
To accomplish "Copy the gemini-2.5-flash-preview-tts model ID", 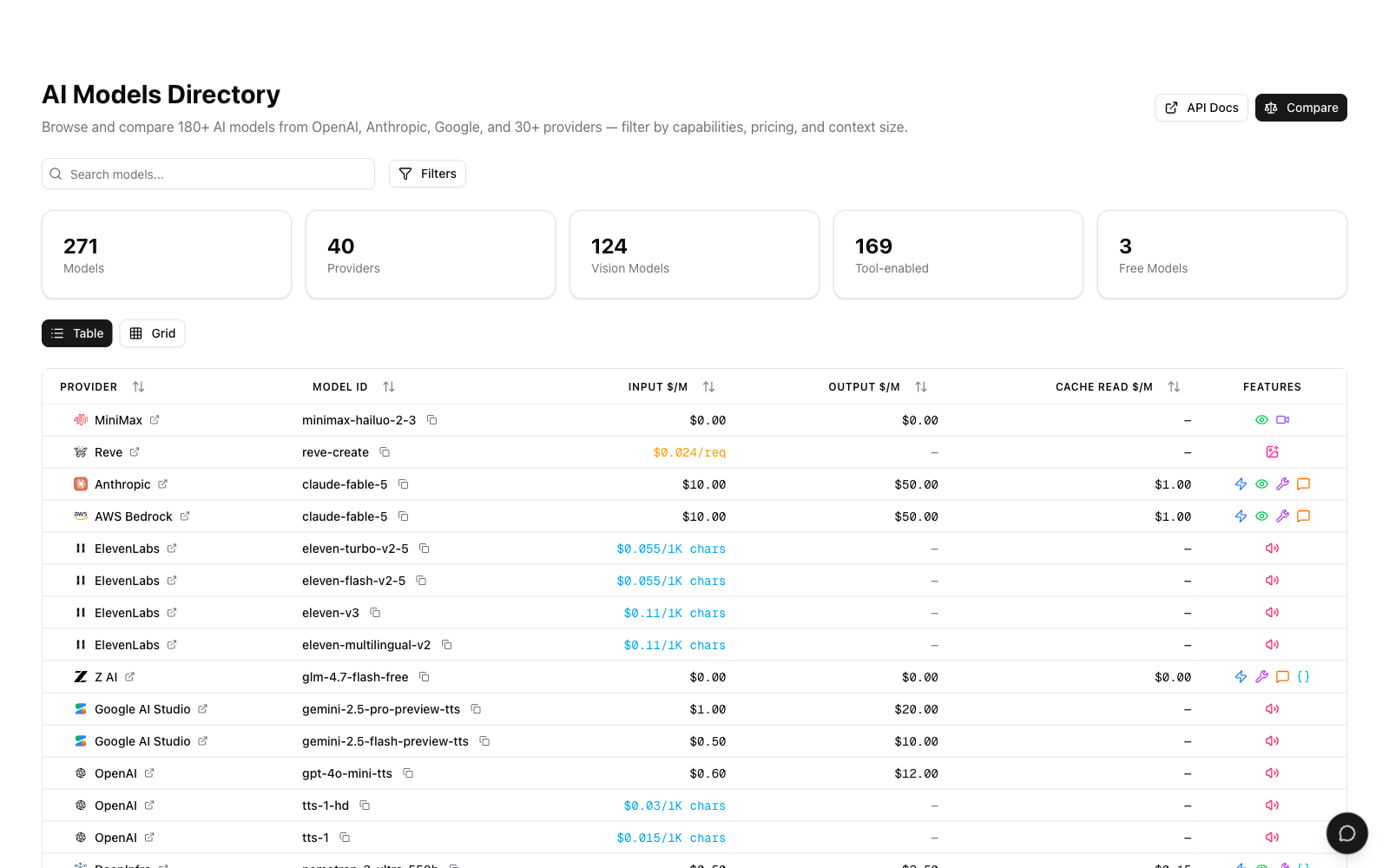I will coord(484,741).
